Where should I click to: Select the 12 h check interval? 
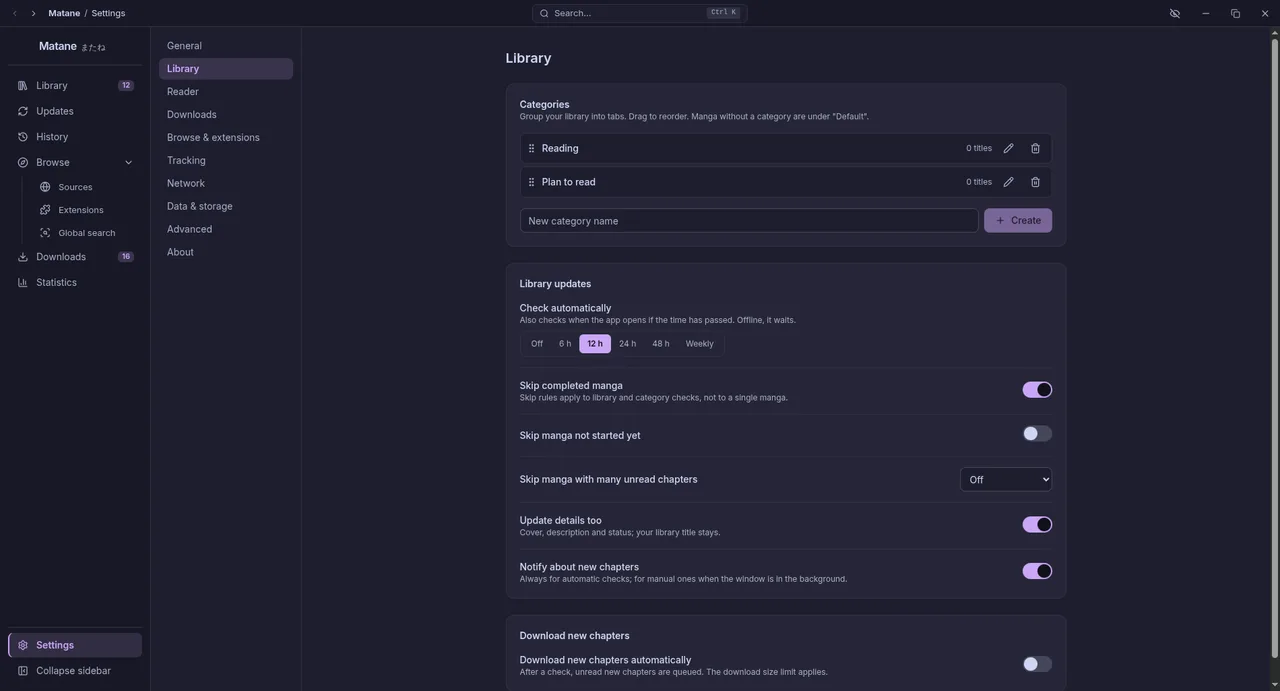(595, 344)
